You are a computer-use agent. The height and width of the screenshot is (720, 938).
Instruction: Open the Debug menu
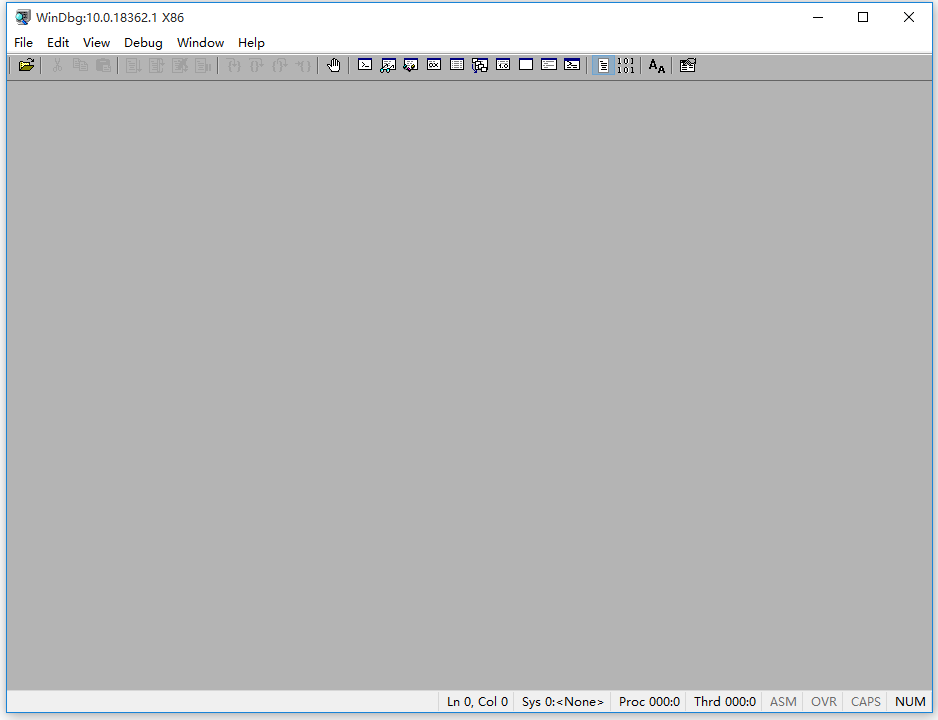(x=143, y=42)
